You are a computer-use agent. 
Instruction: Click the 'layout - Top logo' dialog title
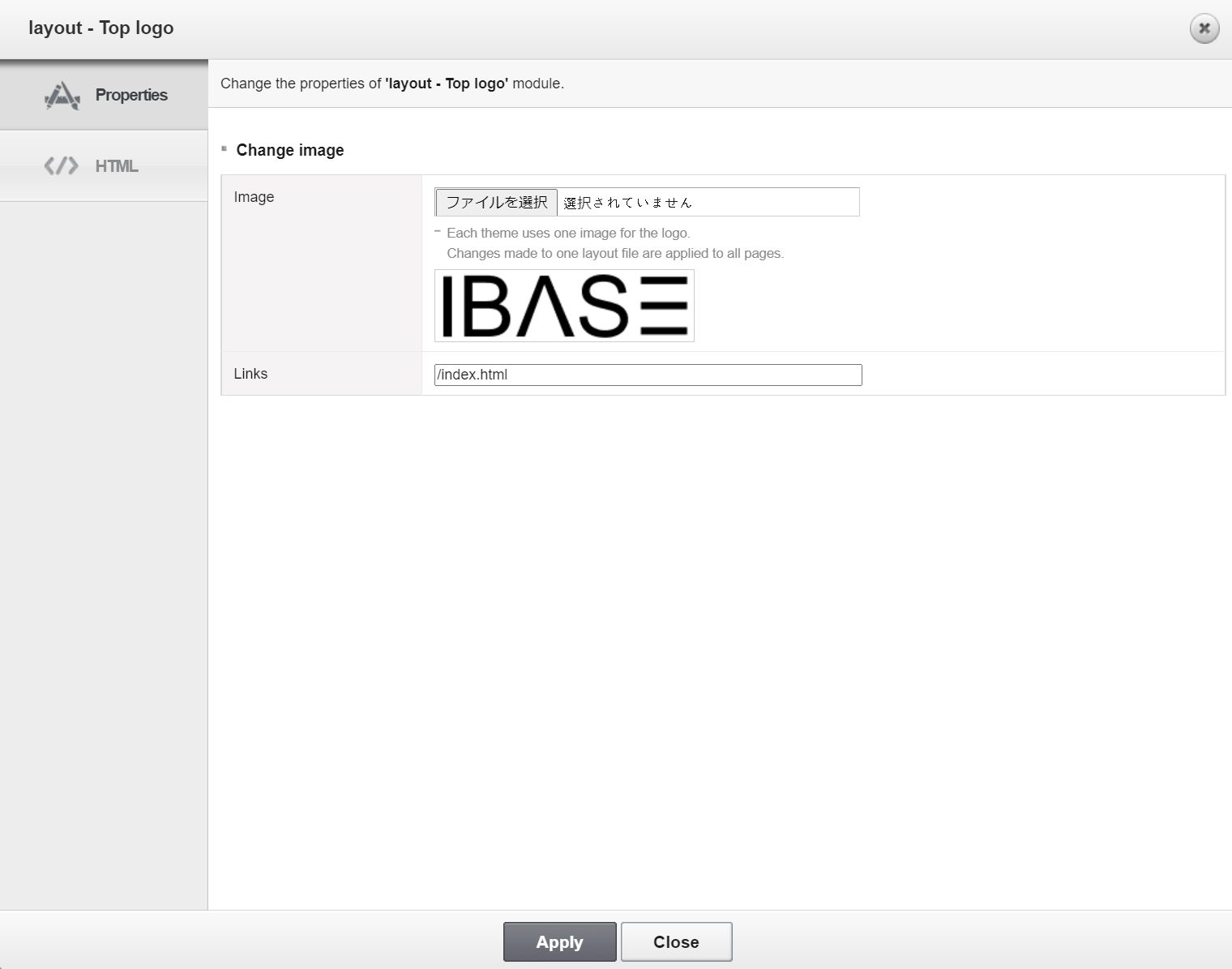click(101, 28)
